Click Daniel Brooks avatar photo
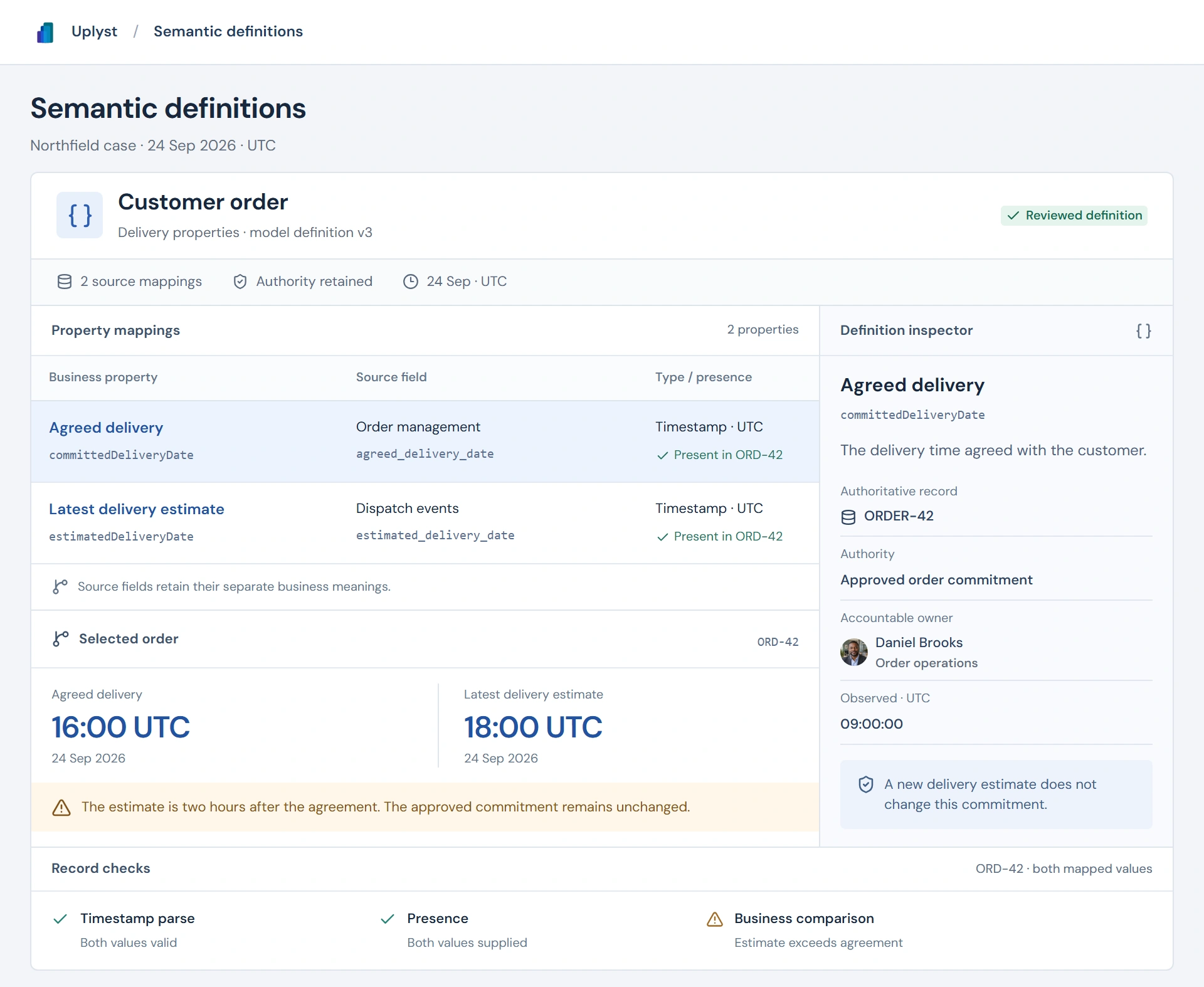The height and width of the screenshot is (987, 1204). coord(854,652)
